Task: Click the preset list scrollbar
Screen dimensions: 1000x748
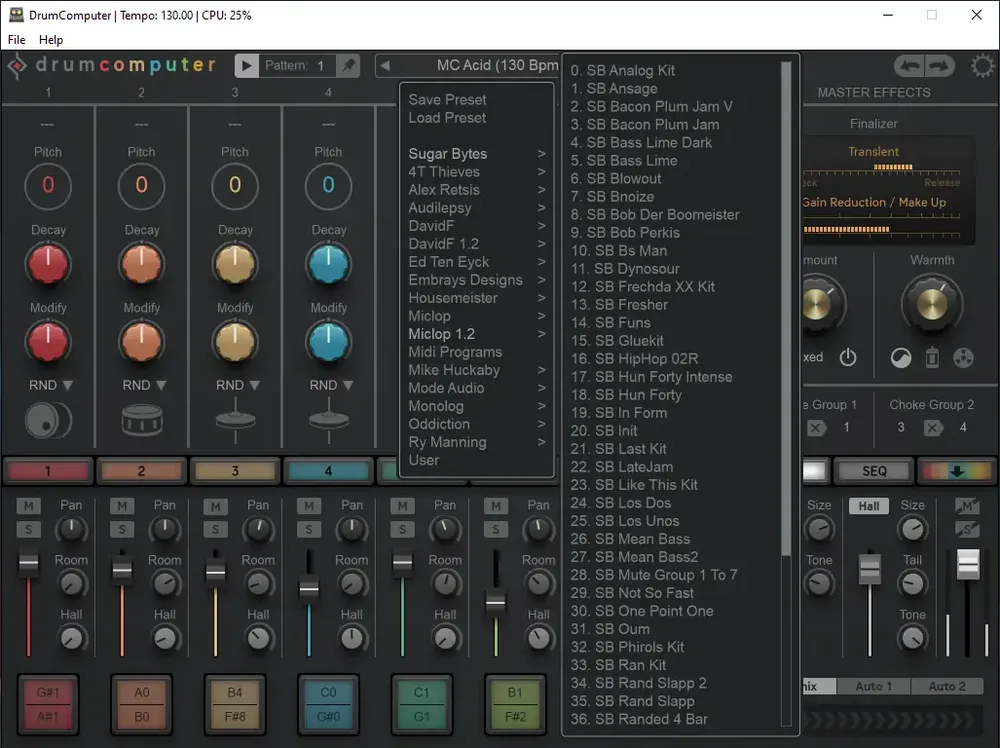Action: click(786, 308)
